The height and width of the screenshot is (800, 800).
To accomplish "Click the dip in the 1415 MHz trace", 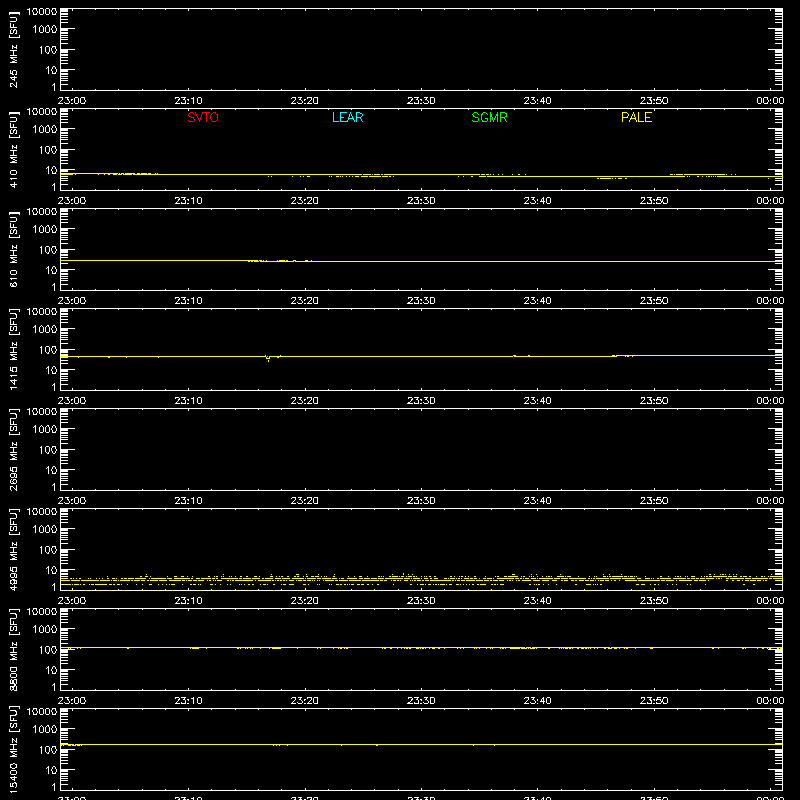I will pyautogui.click(x=268, y=358).
